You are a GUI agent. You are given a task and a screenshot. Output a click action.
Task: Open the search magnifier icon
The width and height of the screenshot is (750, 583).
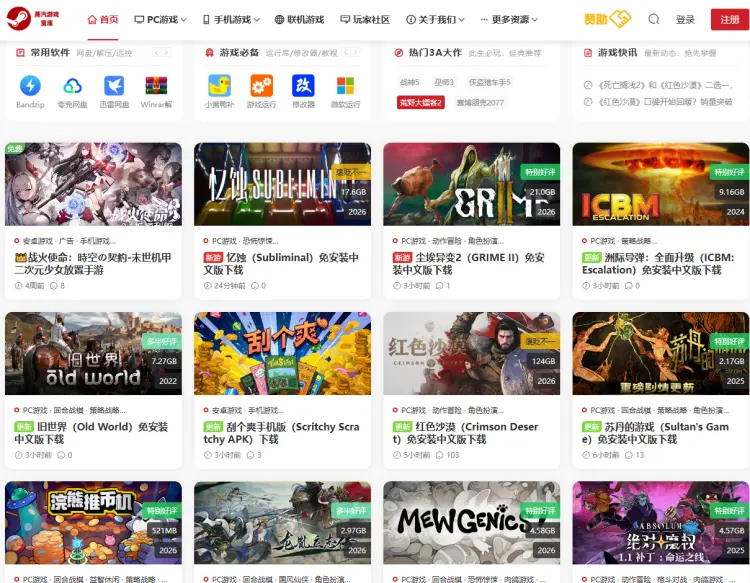[x=653, y=19]
